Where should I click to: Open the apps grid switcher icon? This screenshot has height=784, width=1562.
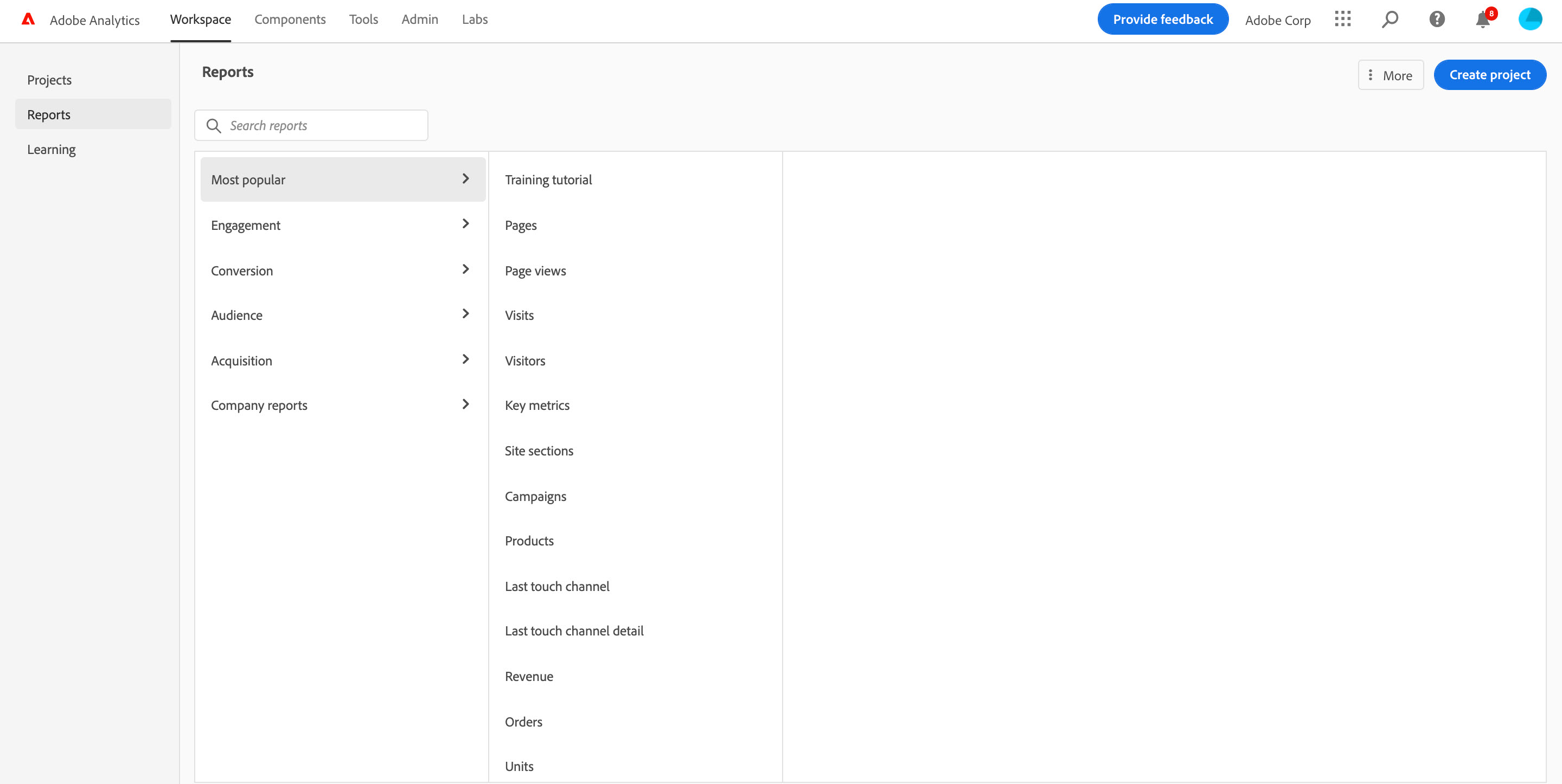[x=1342, y=20]
